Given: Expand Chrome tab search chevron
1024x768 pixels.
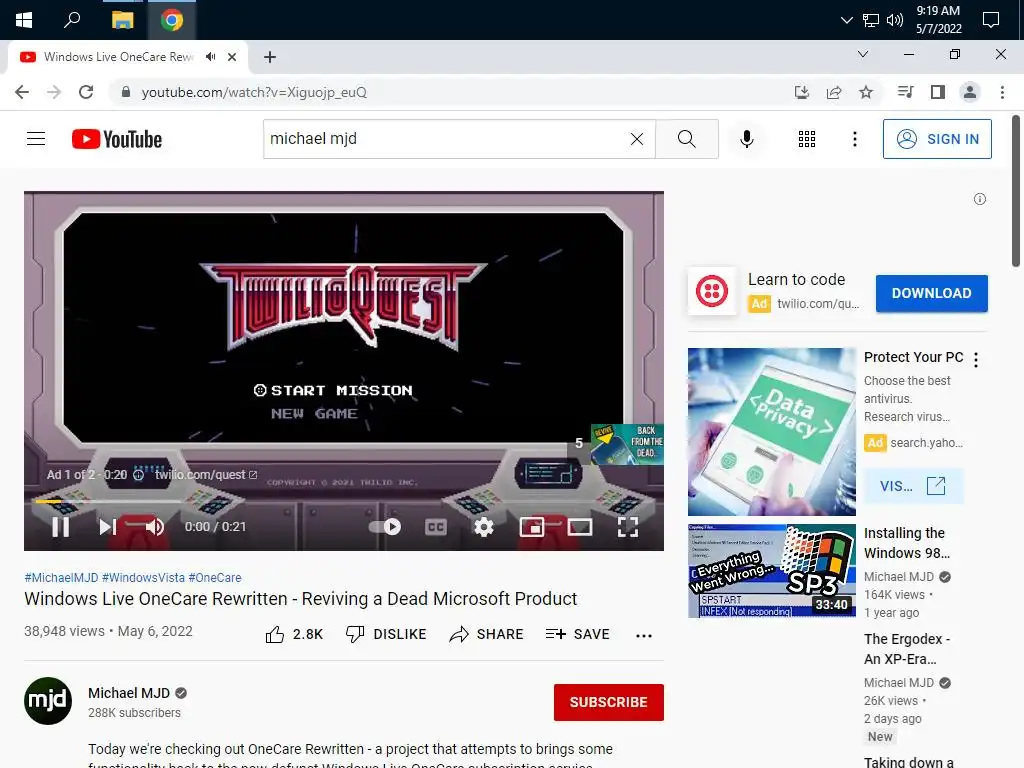Looking at the screenshot, I should 863,54.
